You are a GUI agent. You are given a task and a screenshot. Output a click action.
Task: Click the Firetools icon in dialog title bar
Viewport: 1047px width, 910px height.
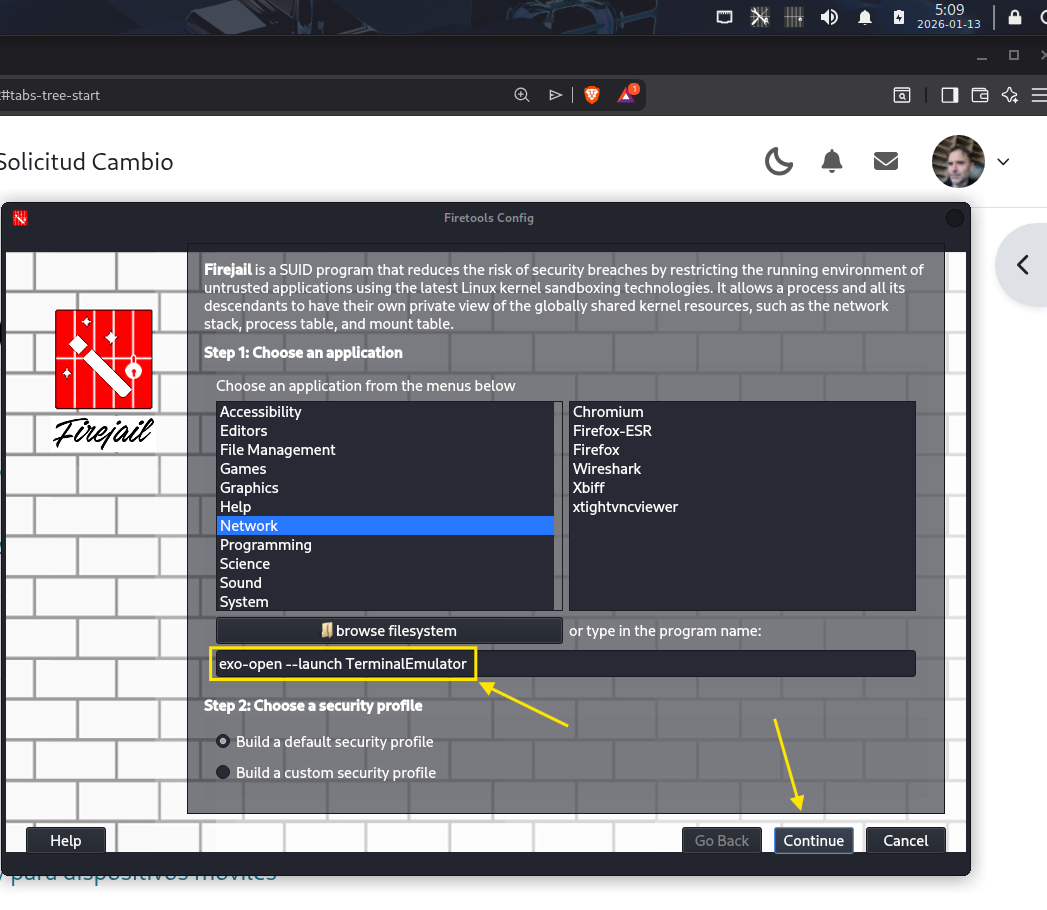[x=20, y=218]
